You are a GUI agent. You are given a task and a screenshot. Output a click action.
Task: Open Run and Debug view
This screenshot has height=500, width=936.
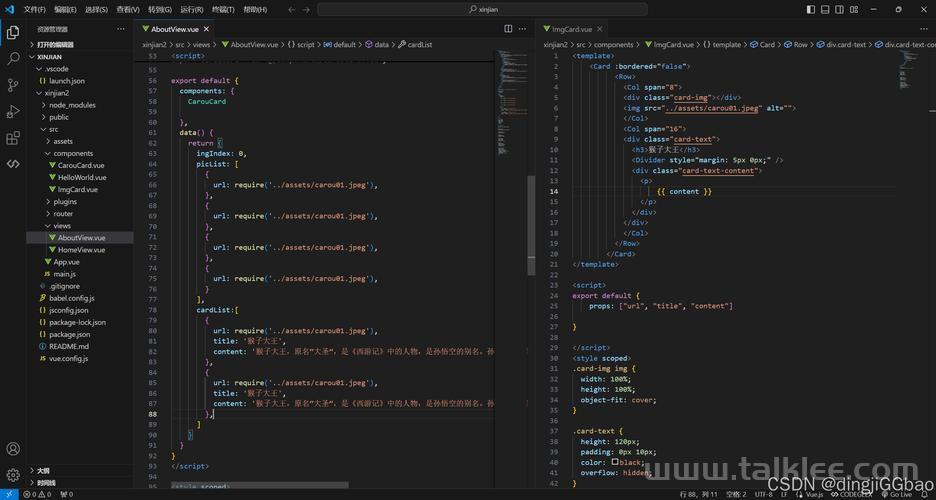(x=13, y=112)
